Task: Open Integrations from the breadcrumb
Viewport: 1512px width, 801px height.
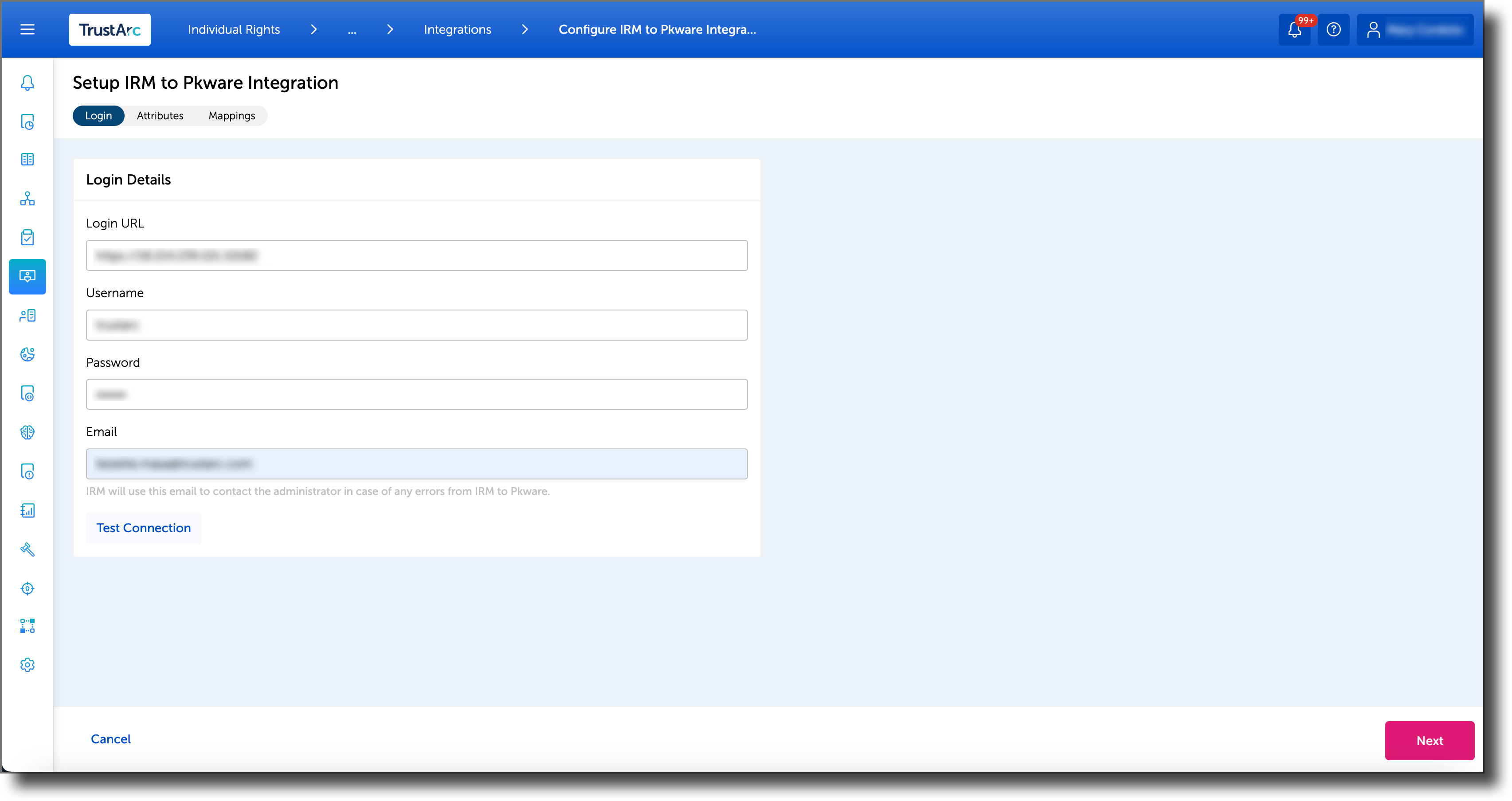Action: [x=457, y=29]
